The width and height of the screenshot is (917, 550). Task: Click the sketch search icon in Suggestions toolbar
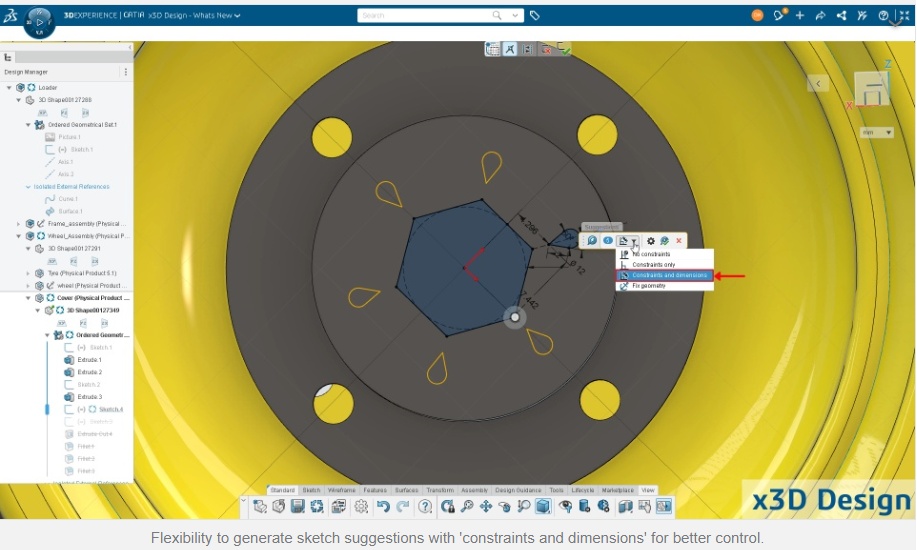click(x=592, y=240)
